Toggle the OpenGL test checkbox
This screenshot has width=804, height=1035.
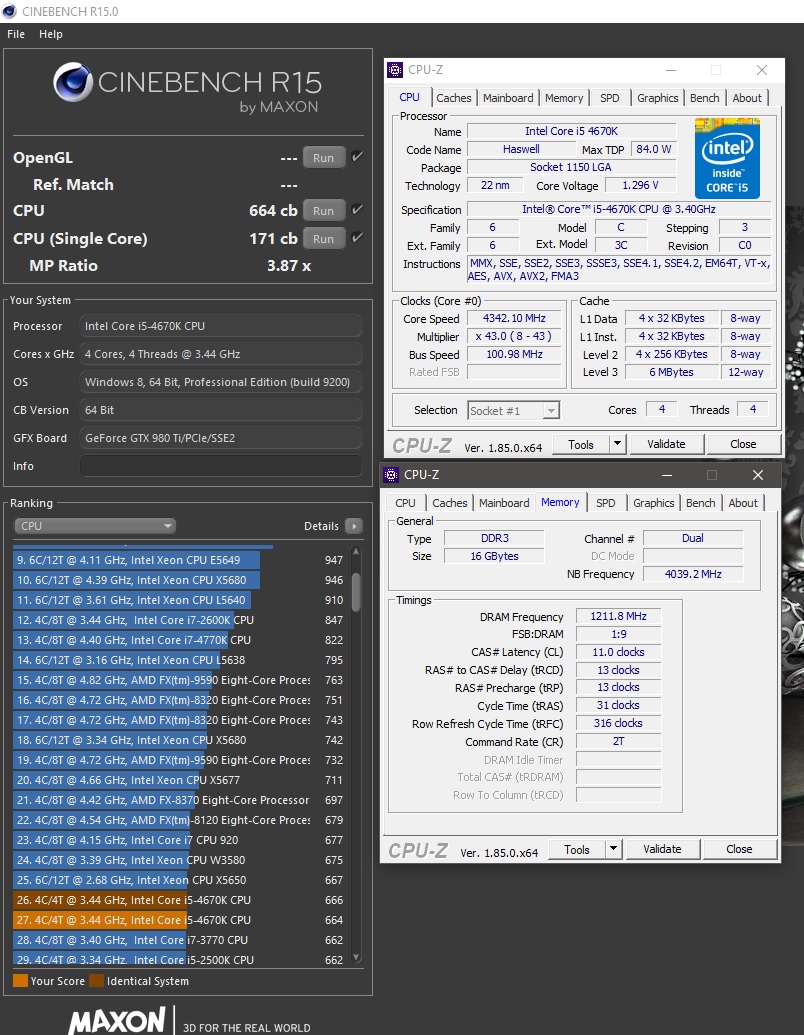357,157
